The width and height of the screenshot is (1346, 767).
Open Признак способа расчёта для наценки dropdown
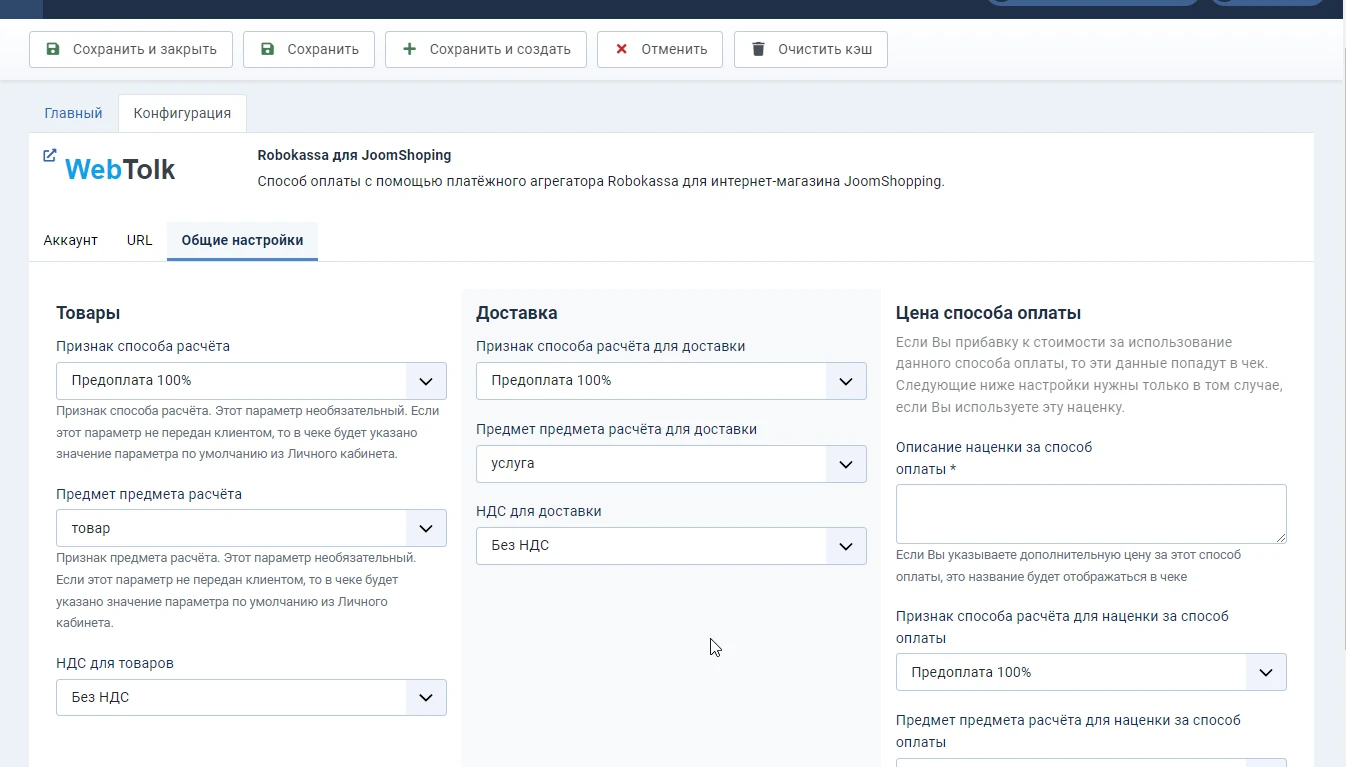[x=1091, y=672]
